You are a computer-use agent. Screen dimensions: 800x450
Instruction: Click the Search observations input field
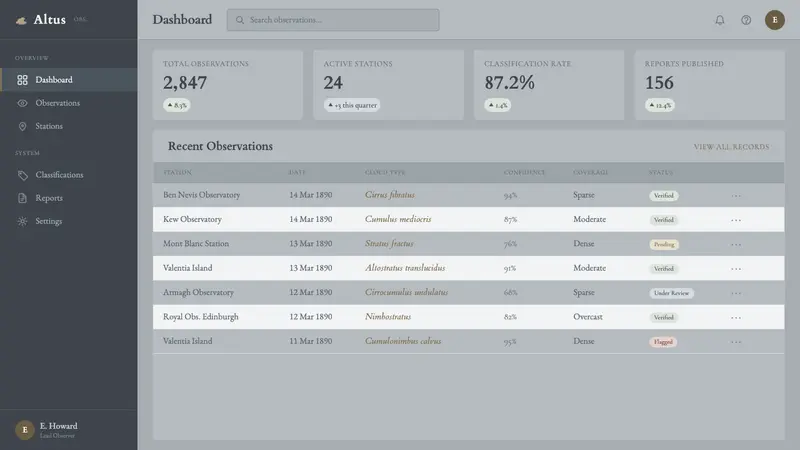[x=333, y=20]
